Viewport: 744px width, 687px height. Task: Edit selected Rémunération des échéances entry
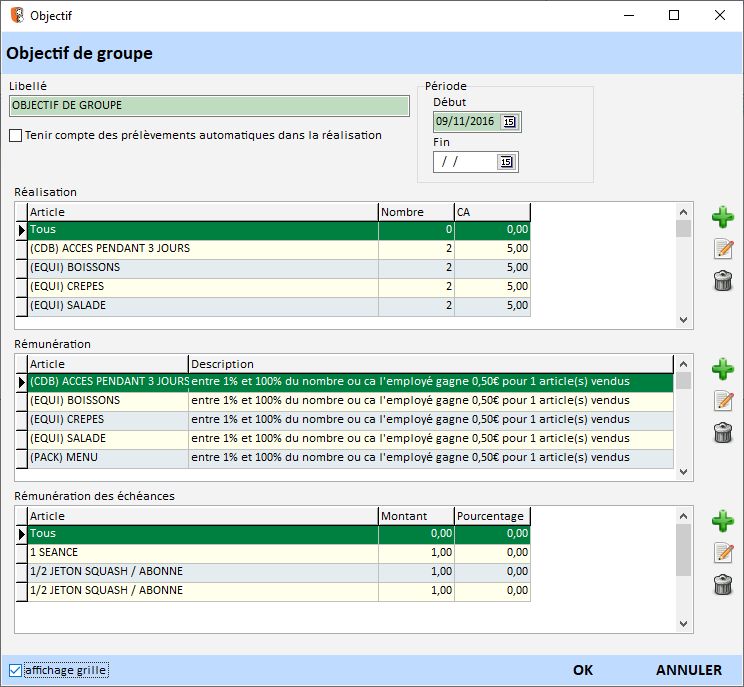(x=722, y=553)
